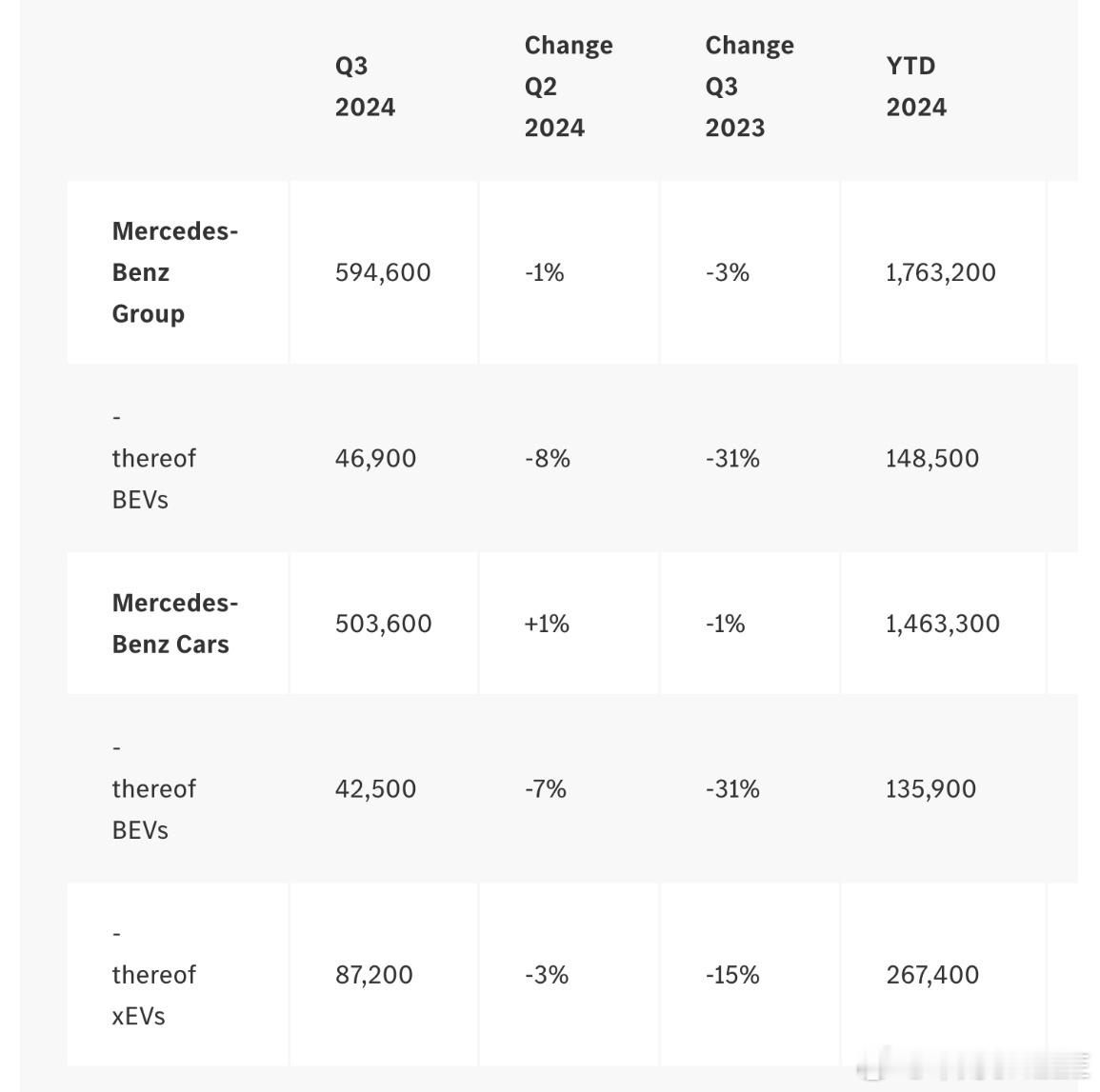Screen dimensions: 1100x1092
Task: Select the 135,900 YTD value
Action: 930,788
